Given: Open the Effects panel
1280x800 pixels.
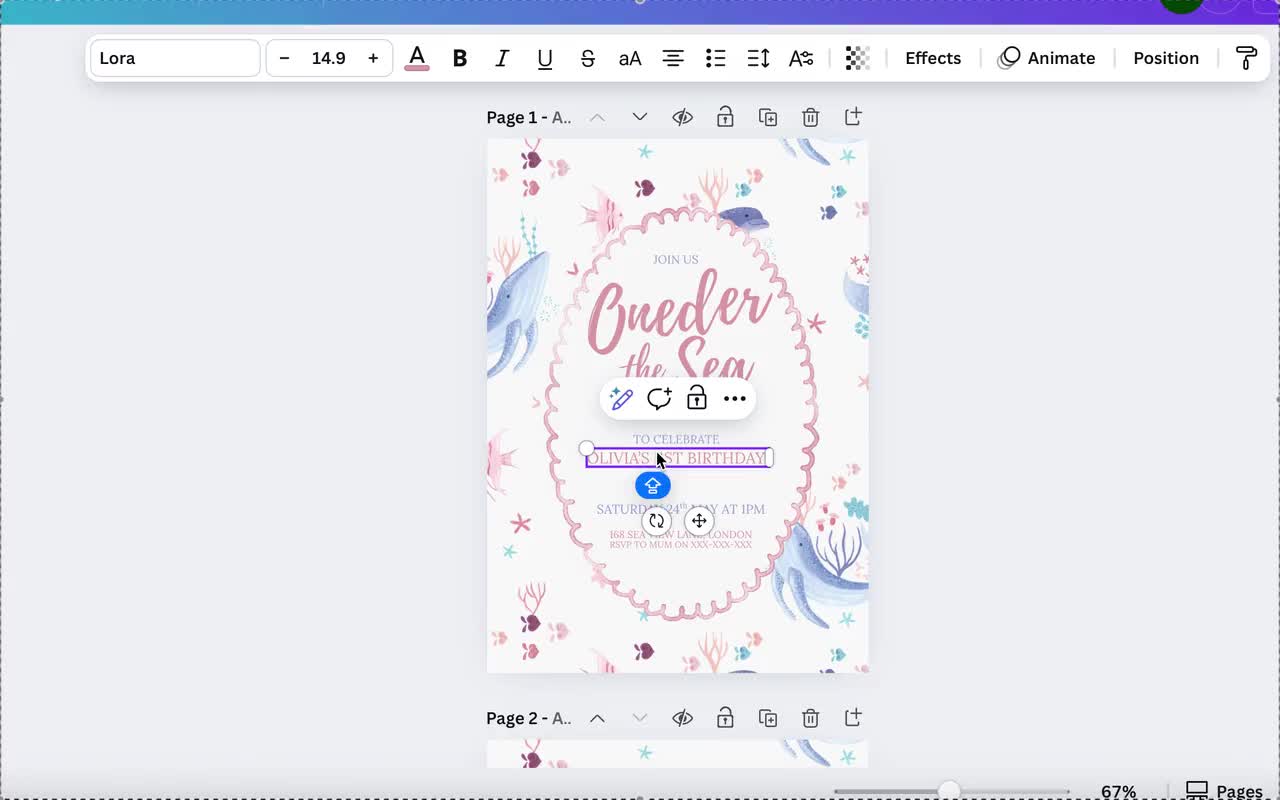Looking at the screenshot, I should (933, 58).
